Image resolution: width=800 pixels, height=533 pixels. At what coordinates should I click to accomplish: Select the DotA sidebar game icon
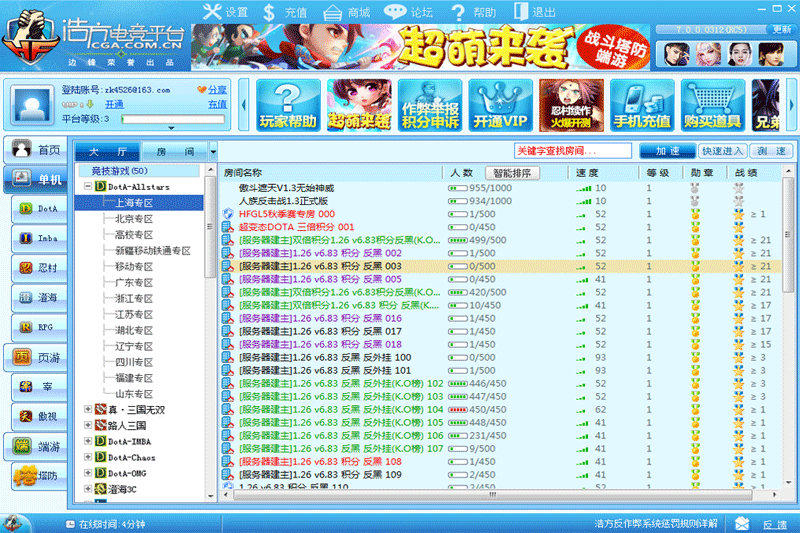tap(38, 209)
